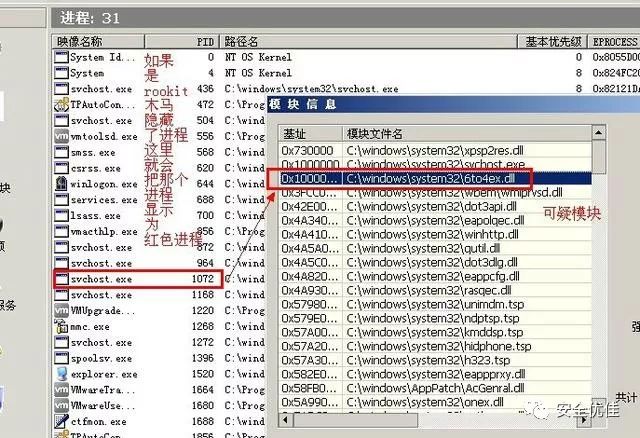Click the svchost.exe icon with PID 504

[x=61, y=120]
